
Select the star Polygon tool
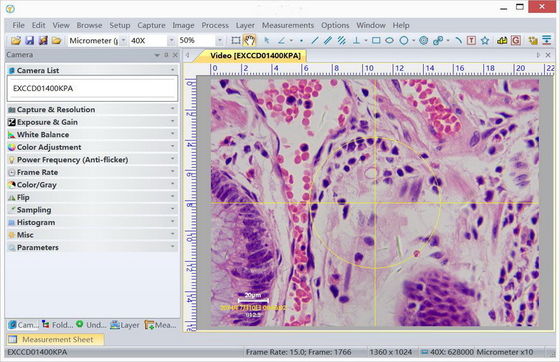click(485, 40)
